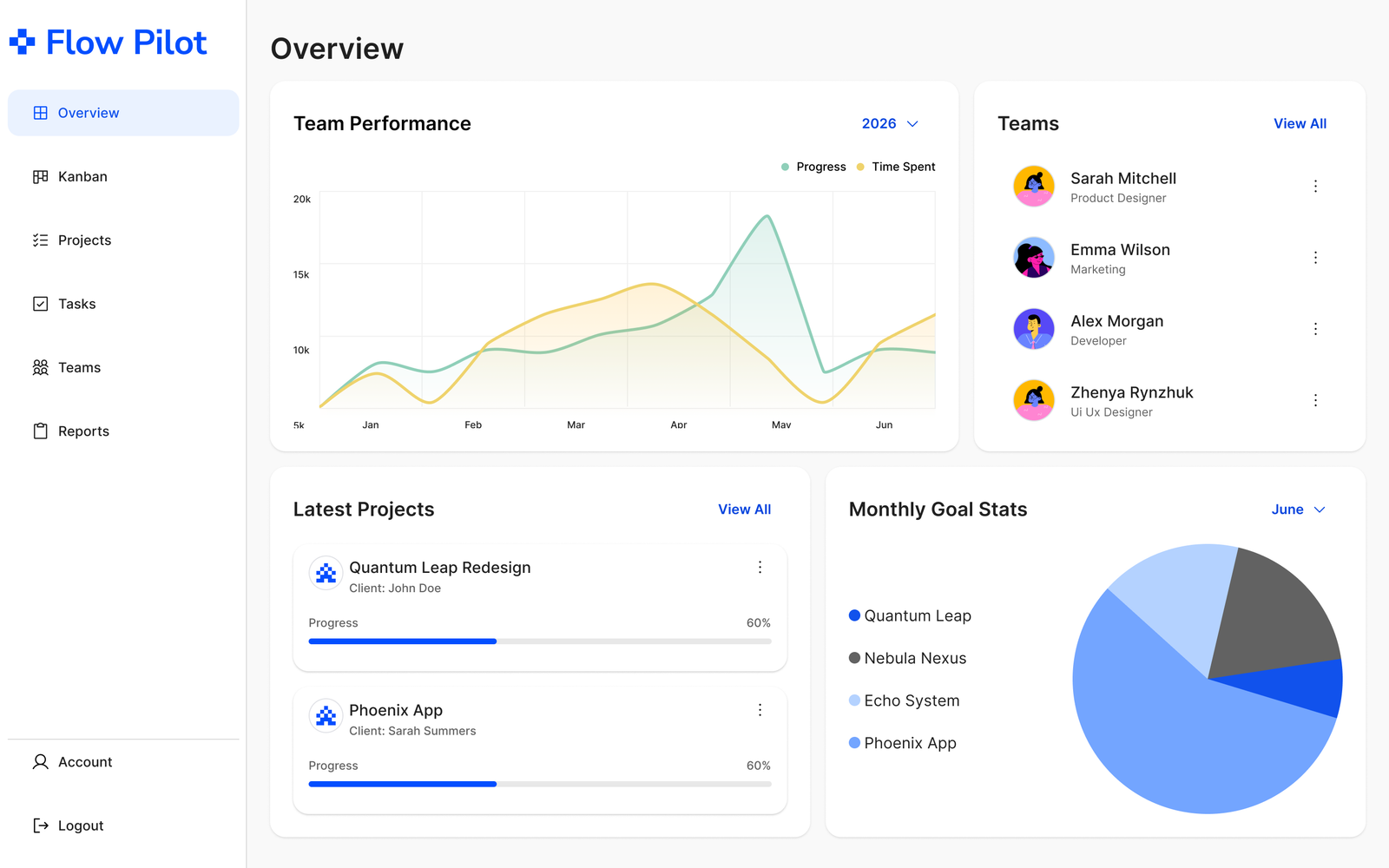Click Quantum Leap Redesign project logo icon
The image size is (1389, 868).
tap(326, 573)
